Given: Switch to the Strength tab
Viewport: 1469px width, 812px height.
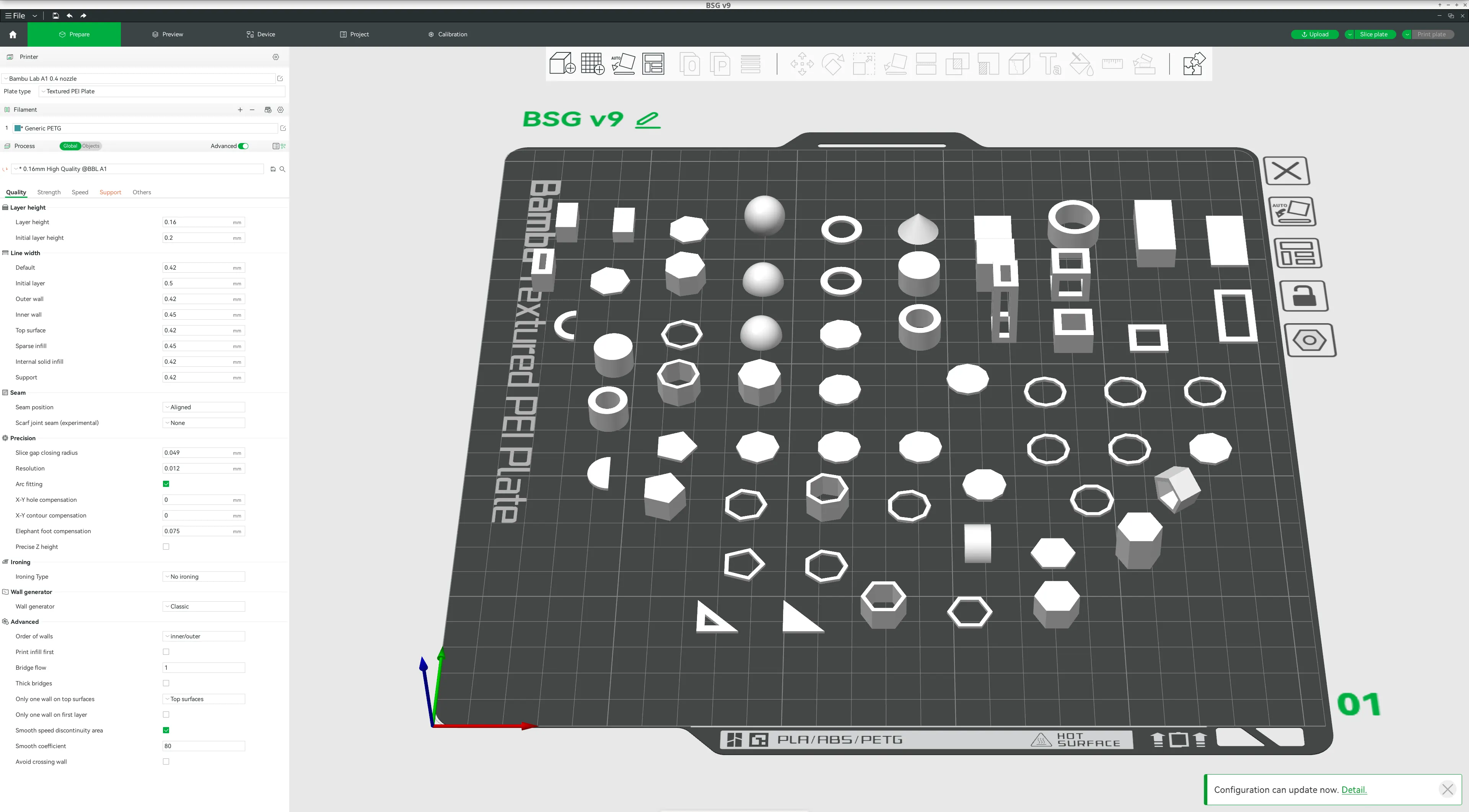Looking at the screenshot, I should pos(49,192).
